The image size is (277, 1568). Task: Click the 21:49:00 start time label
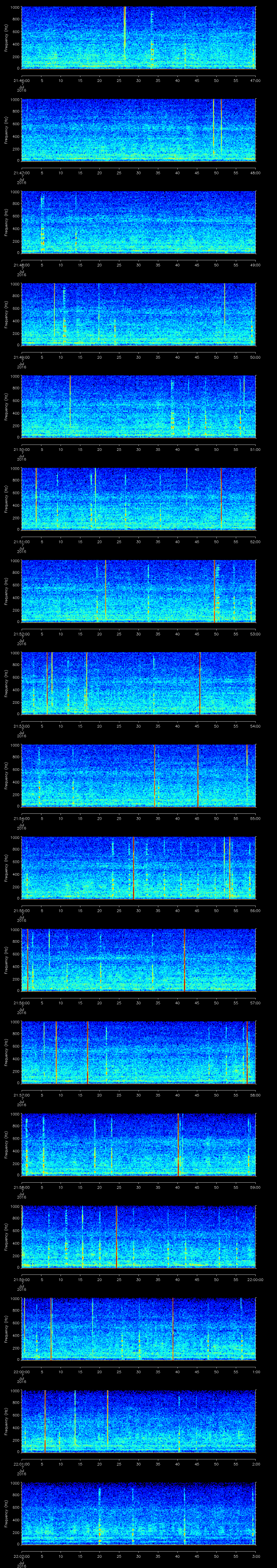(22, 357)
